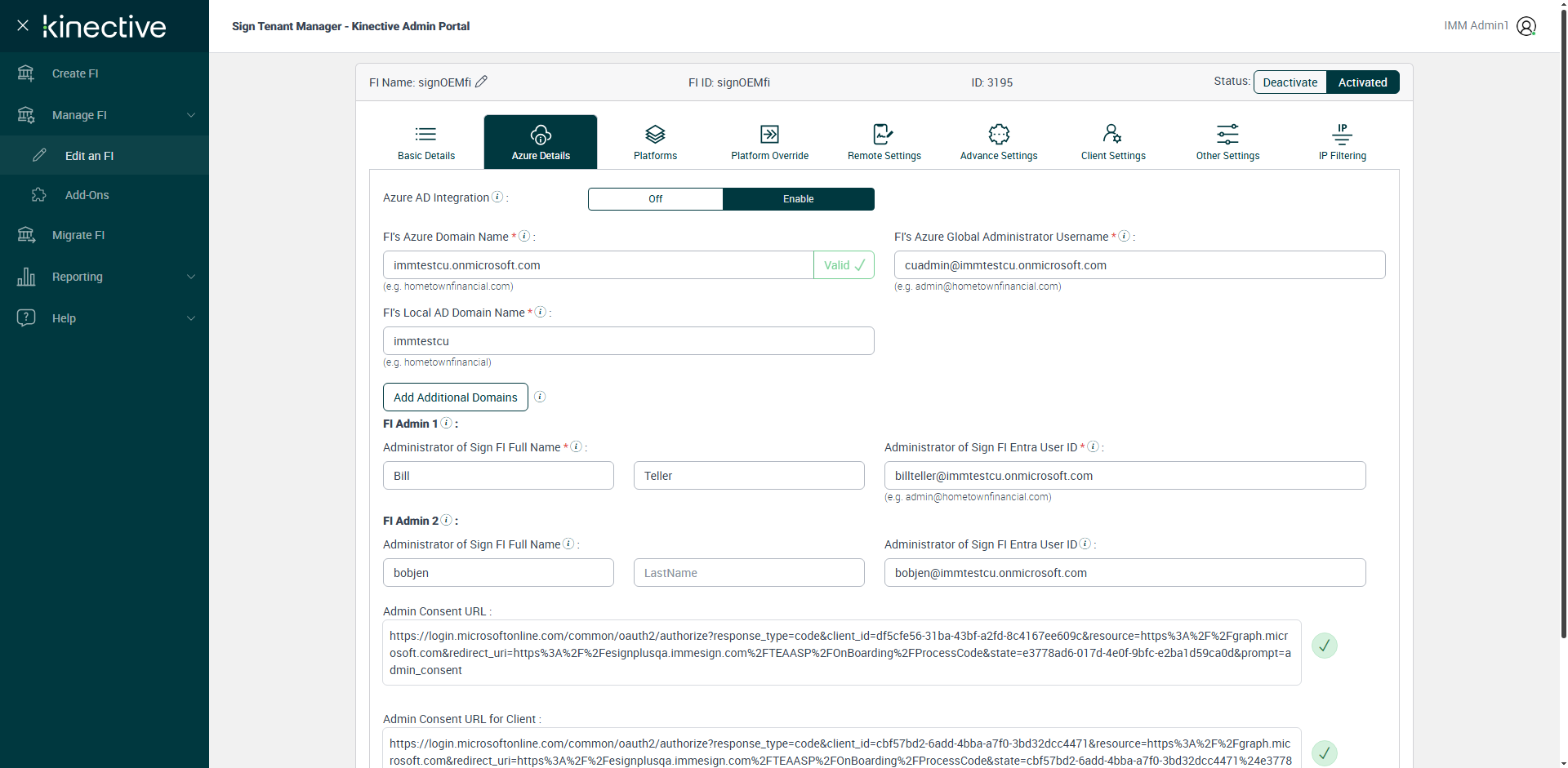This screenshot has width=1568, height=768.
Task: Click FI's Local AD Domain Name field
Action: (629, 341)
